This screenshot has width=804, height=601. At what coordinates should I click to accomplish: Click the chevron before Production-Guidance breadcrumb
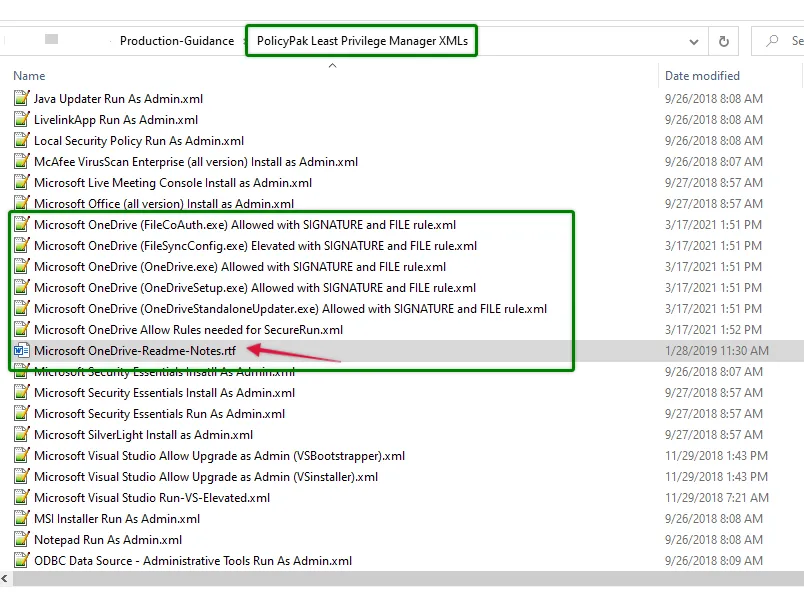[109, 41]
